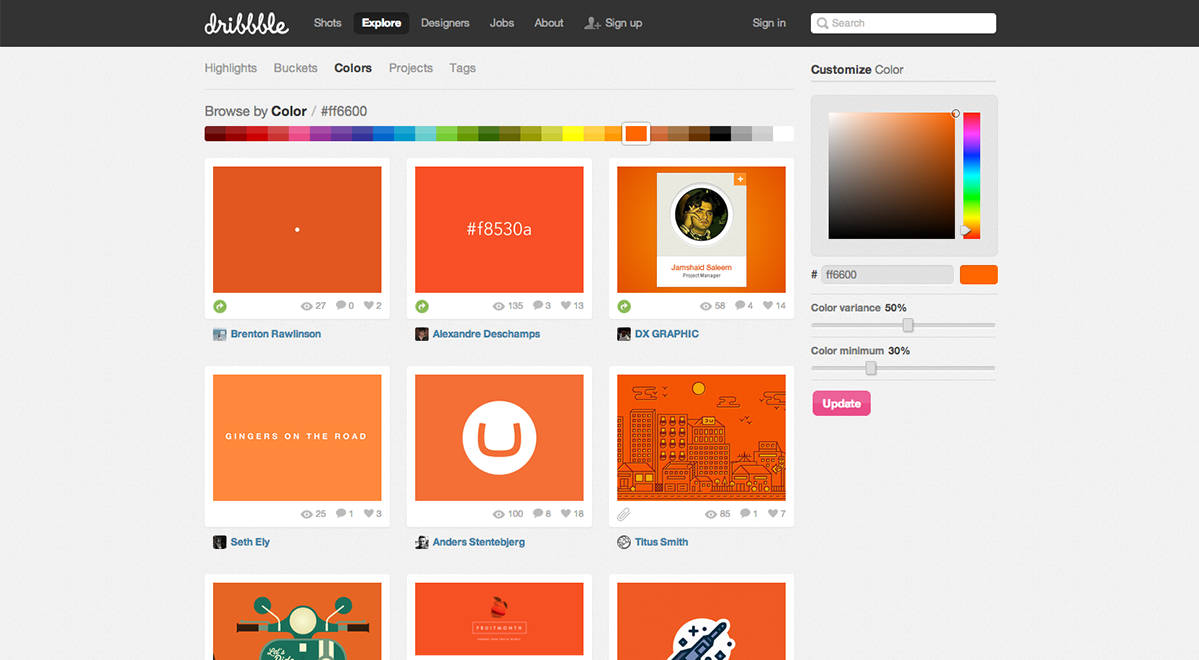This screenshot has width=1199, height=660.
Task: Click DX GRAPHIC's avatar icon
Action: [x=624, y=334]
